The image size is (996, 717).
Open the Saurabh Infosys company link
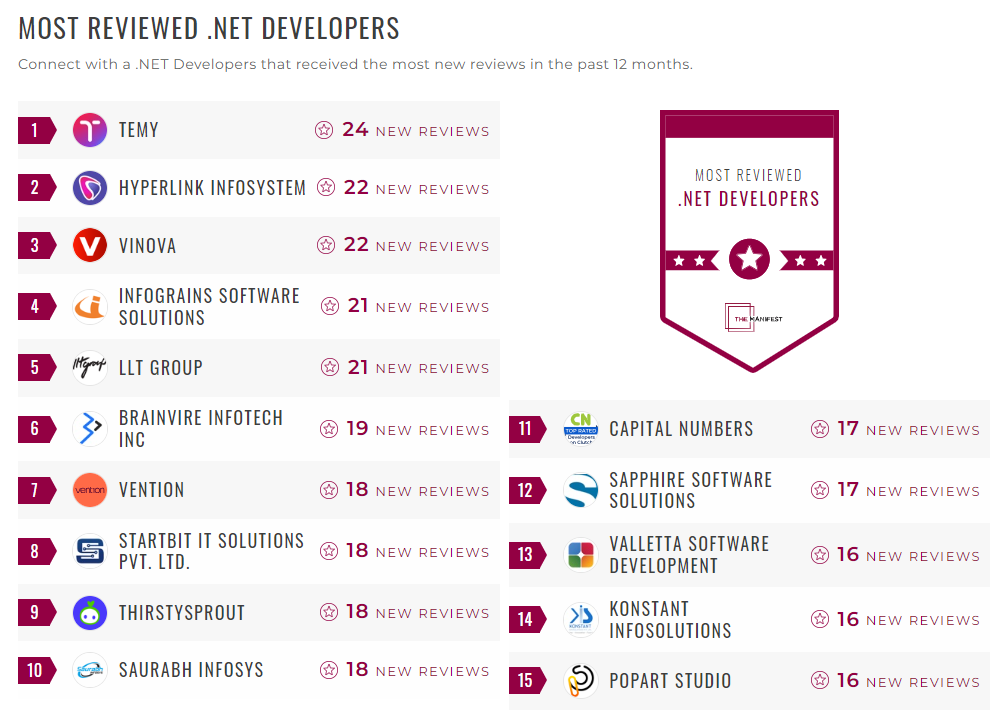click(x=191, y=670)
